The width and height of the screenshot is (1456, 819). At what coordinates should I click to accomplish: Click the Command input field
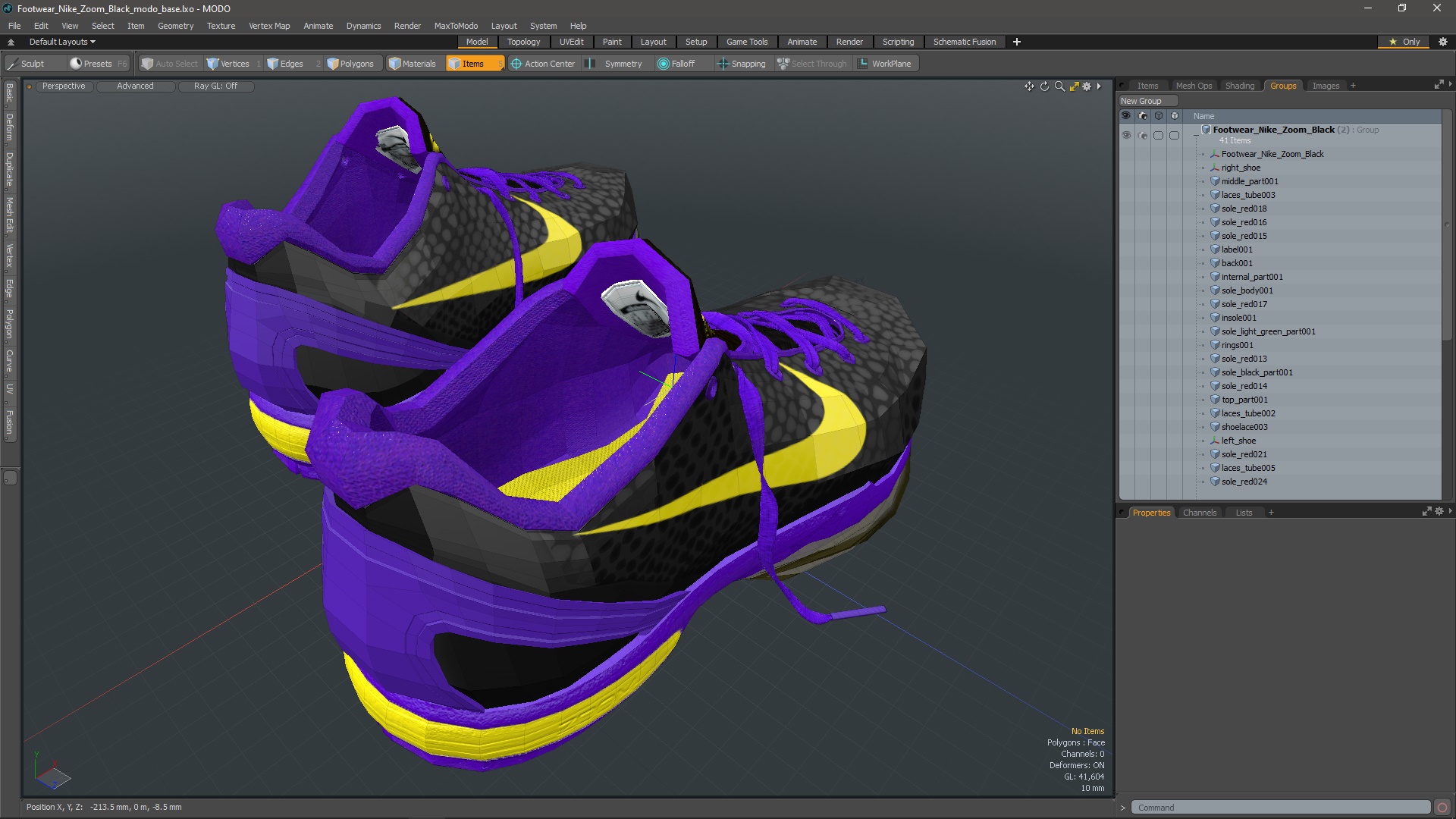(x=1280, y=808)
